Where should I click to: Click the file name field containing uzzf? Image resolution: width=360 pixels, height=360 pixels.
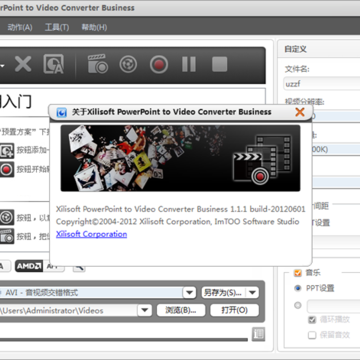(x=322, y=84)
